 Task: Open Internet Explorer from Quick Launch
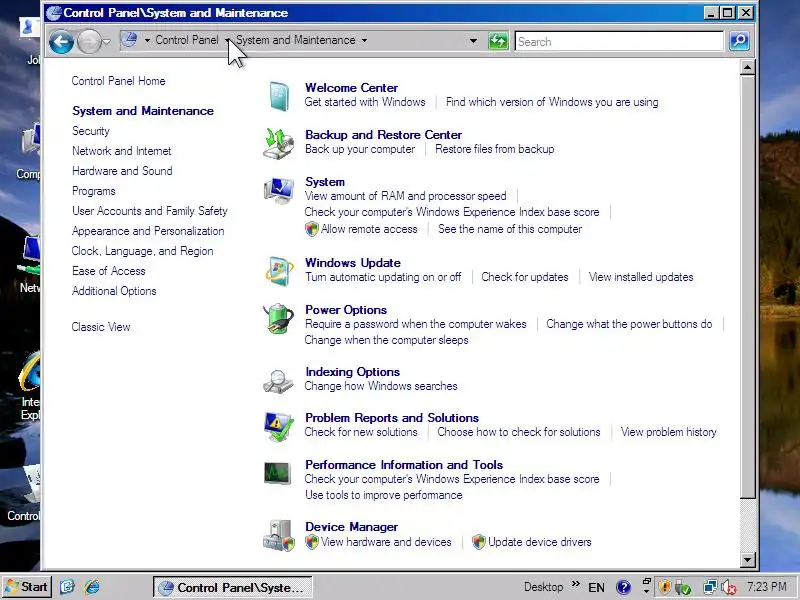(x=92, y=587)
